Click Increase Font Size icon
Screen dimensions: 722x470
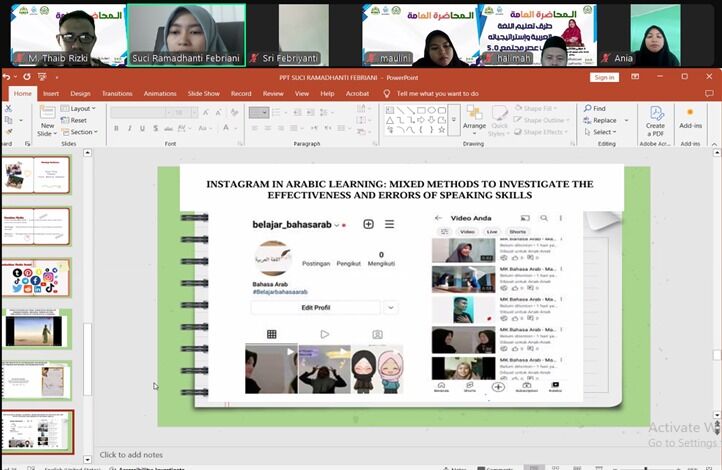206,112
